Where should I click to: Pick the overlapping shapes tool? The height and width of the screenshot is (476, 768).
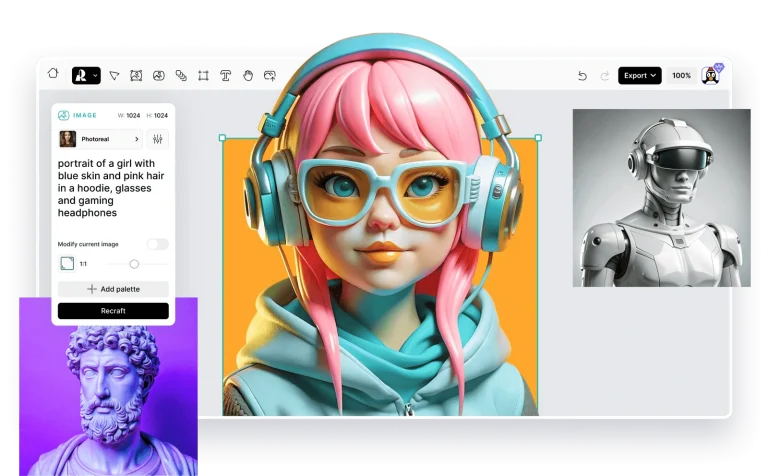point(181,75)
